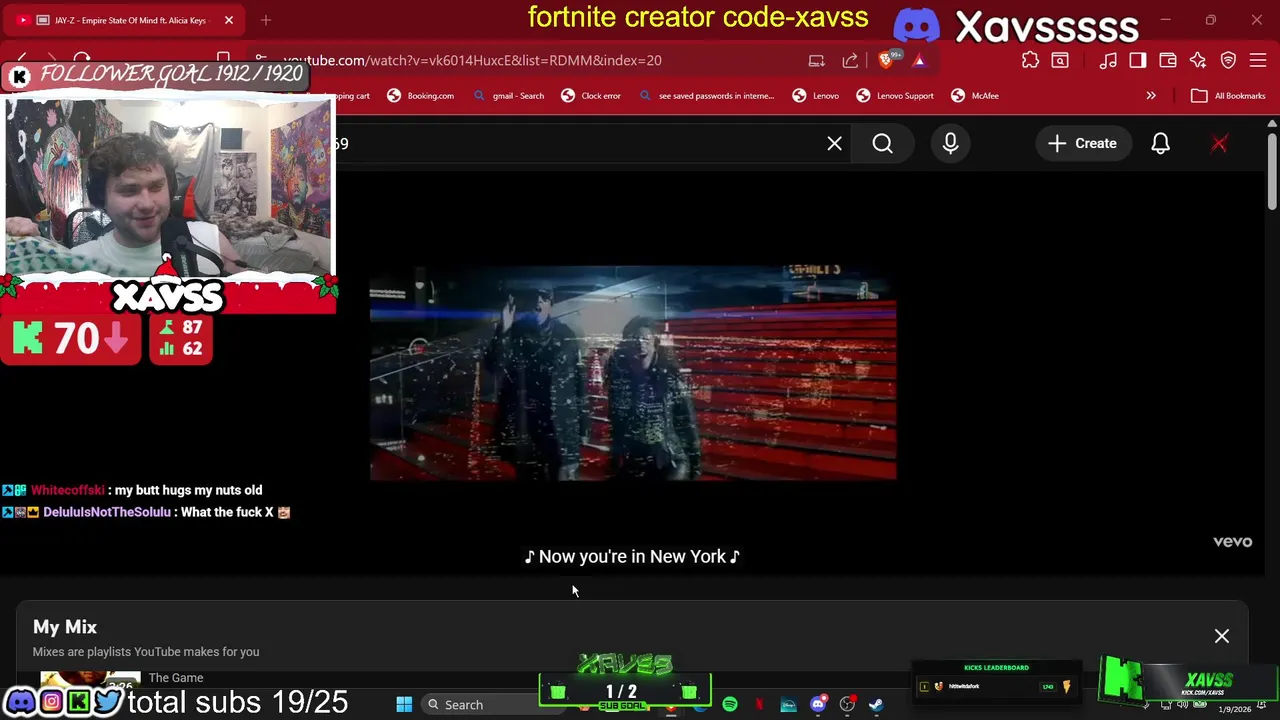The width and height of the screenshot is (1280, 720).
Task: Open the Leo AI sparkle icon
Action: 1198,60
